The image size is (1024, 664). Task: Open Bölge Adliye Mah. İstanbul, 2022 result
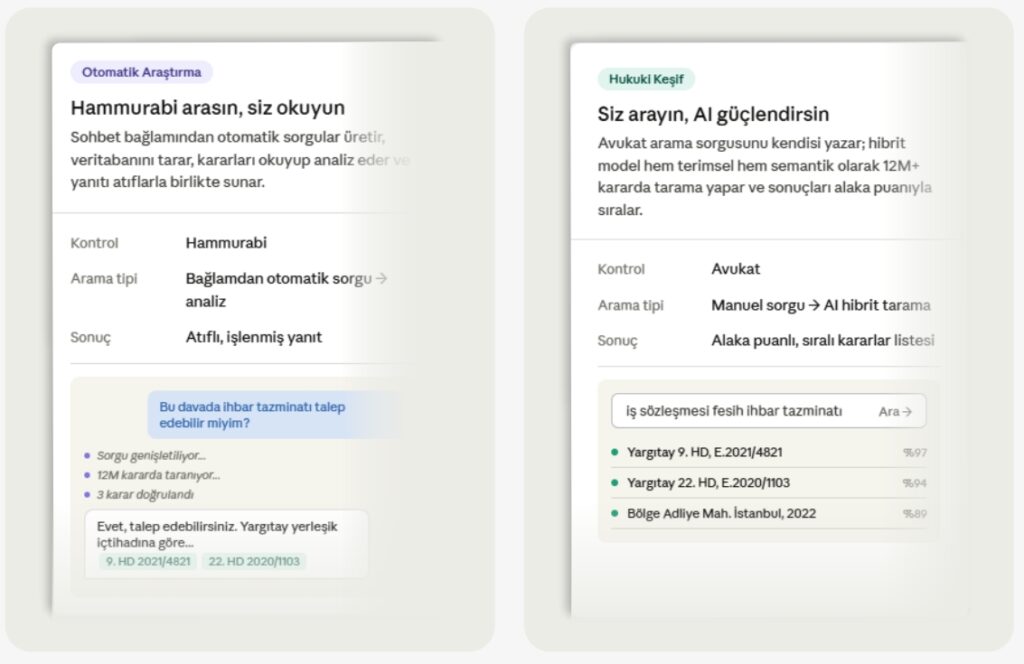768,513
